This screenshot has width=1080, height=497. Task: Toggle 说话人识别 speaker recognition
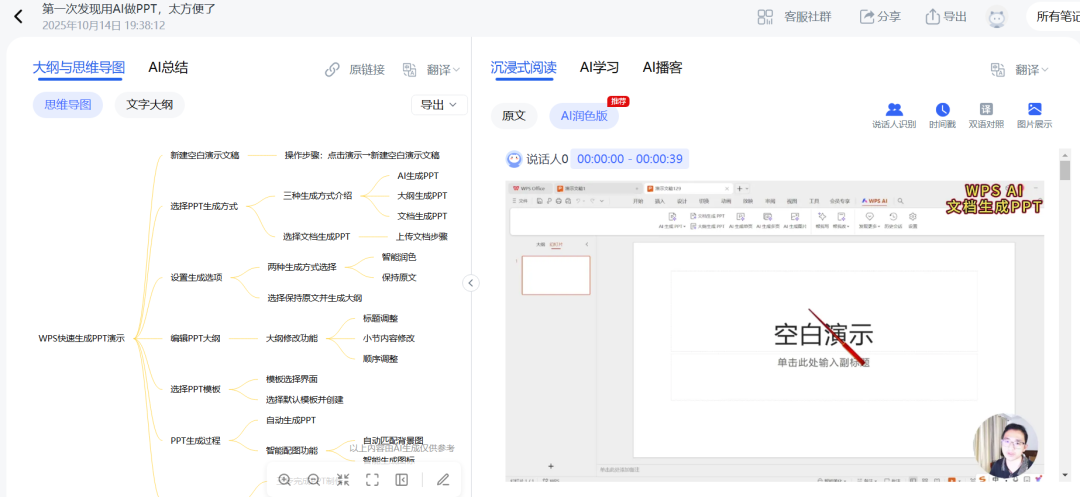[894, 116]
